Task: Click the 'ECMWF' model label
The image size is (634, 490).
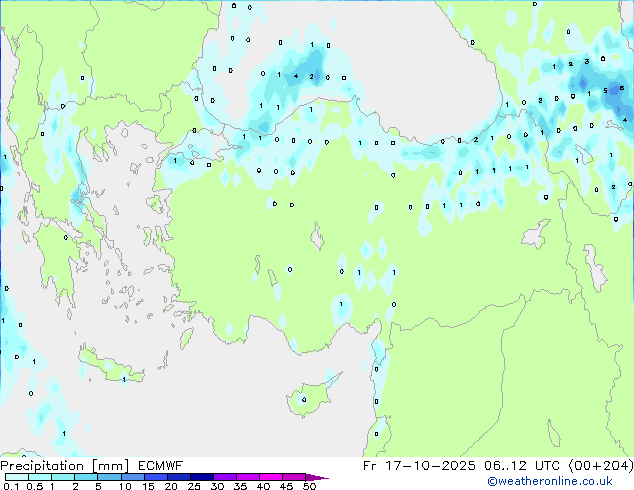Action: coord(161,466)
